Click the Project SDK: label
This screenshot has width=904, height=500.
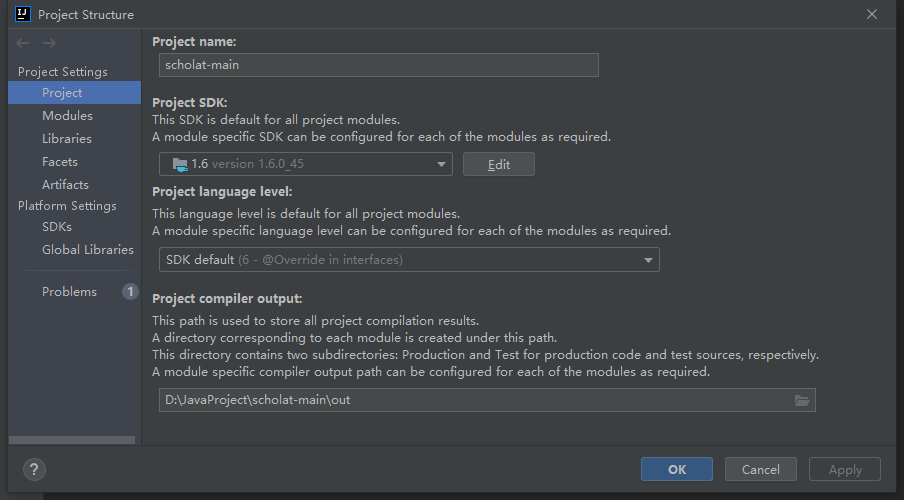click(x=190, y=103)
